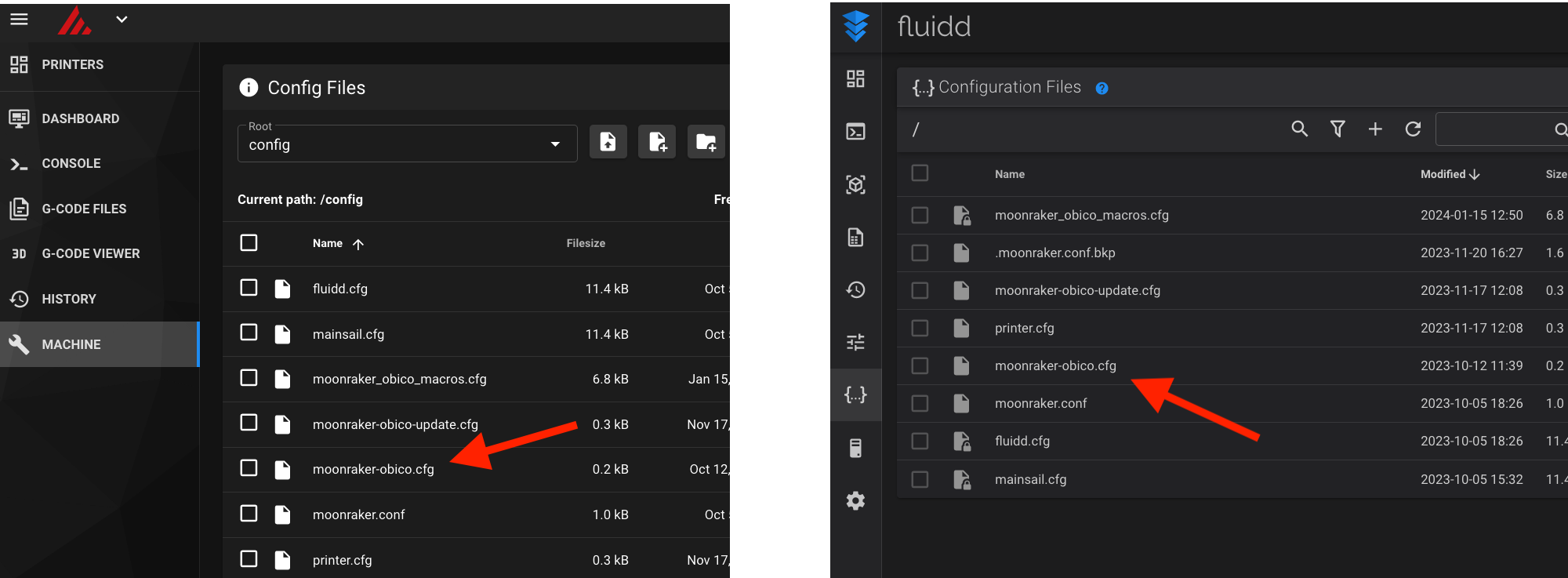Check the moonraker_obico_macros.cfg checkbox in Mainsail

tap(249, 379)
